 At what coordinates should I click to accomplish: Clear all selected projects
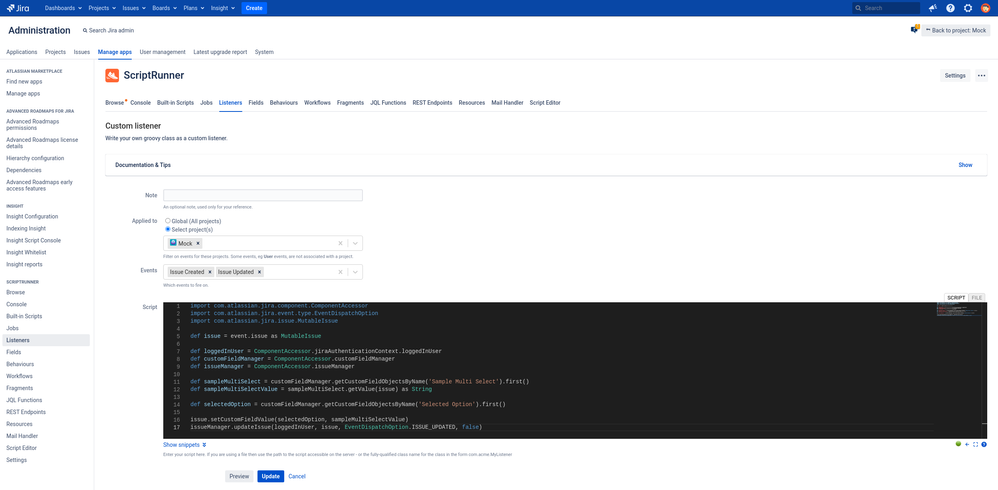tap(341, 243)
